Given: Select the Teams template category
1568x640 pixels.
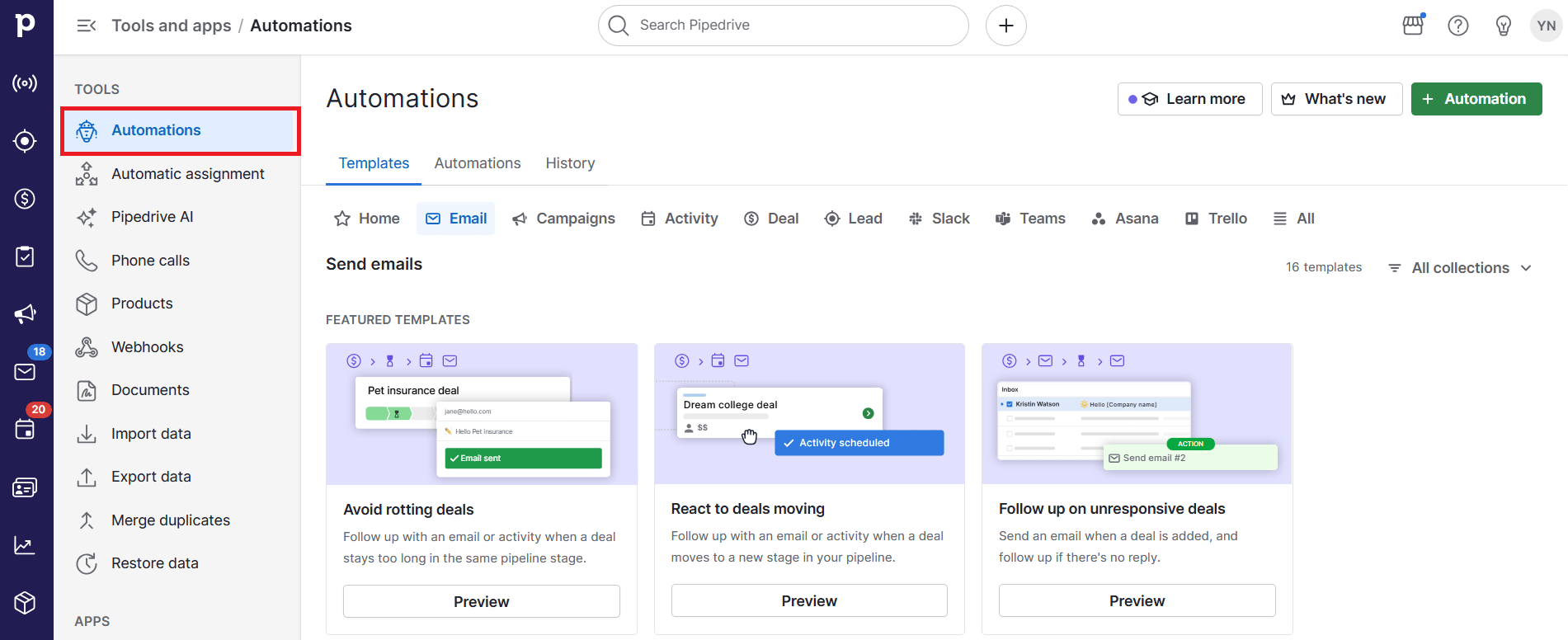Looking at the screenshot, I should coord(1030,219).
